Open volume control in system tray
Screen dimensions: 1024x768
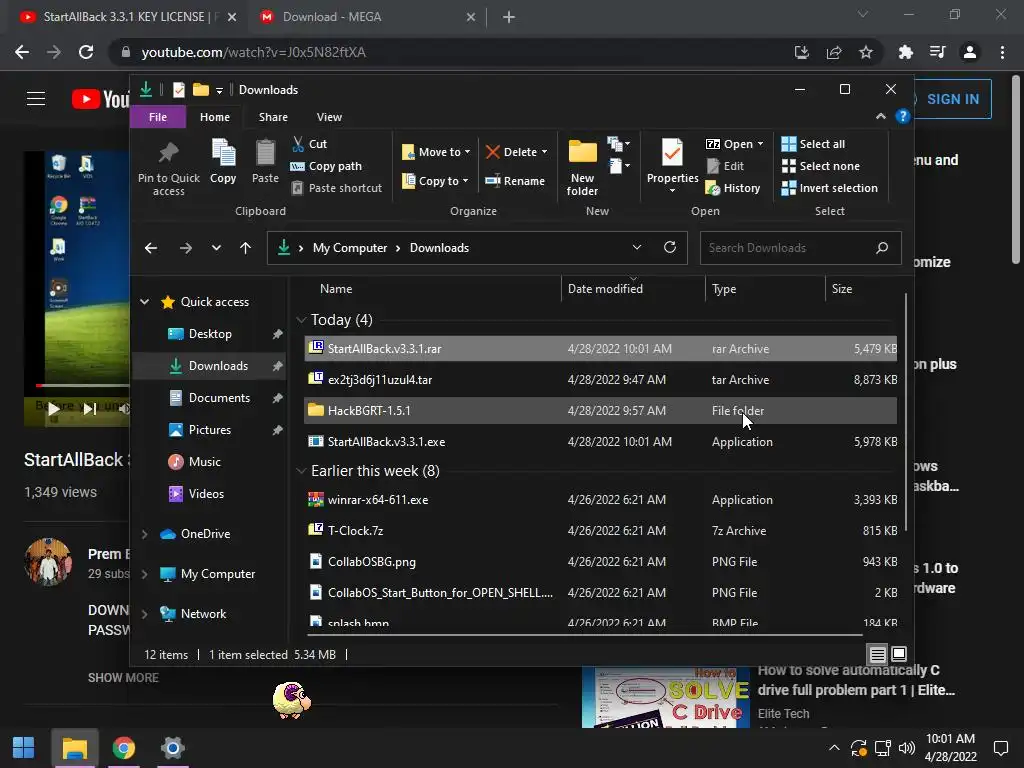tap(906, 748)
